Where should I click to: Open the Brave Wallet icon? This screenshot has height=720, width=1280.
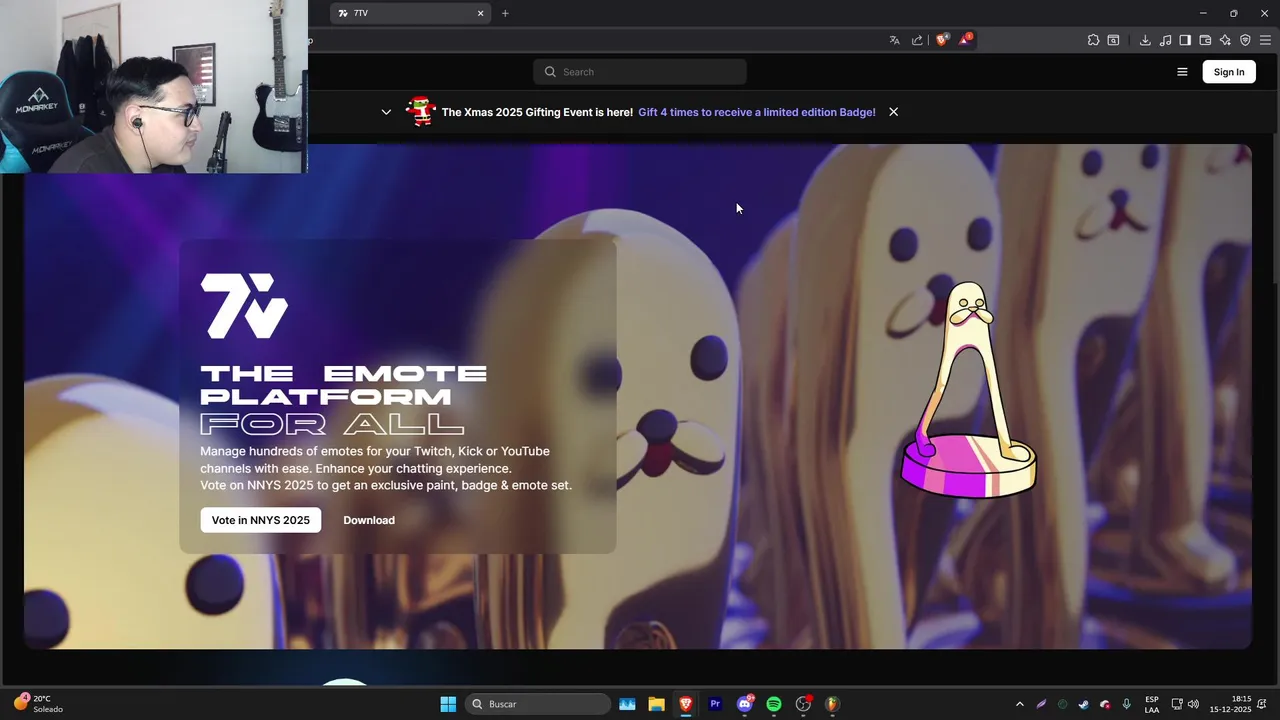[1205, 40]
